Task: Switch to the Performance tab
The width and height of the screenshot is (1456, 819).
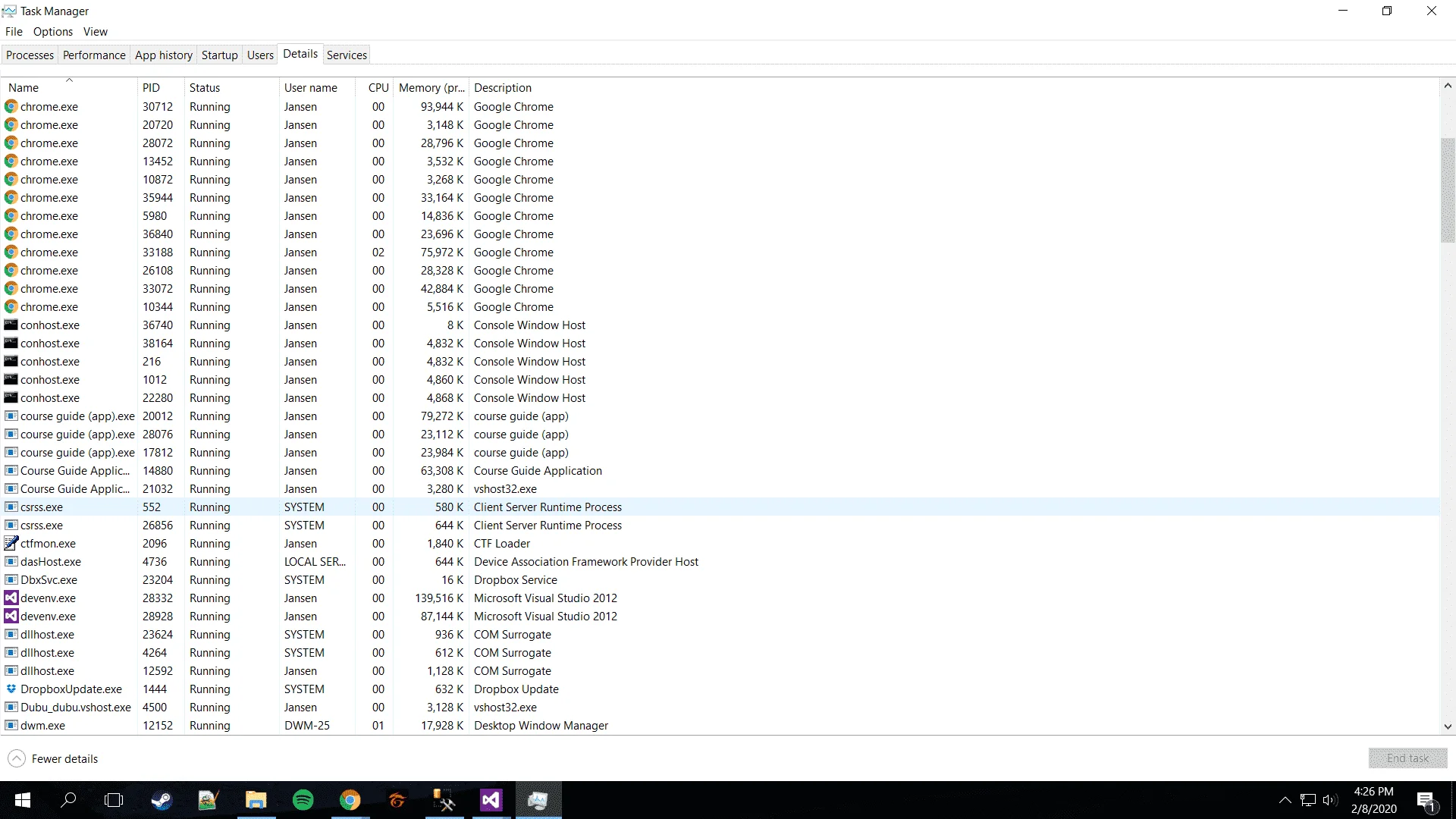Action: pyautogui.click(x=94, y=55)
